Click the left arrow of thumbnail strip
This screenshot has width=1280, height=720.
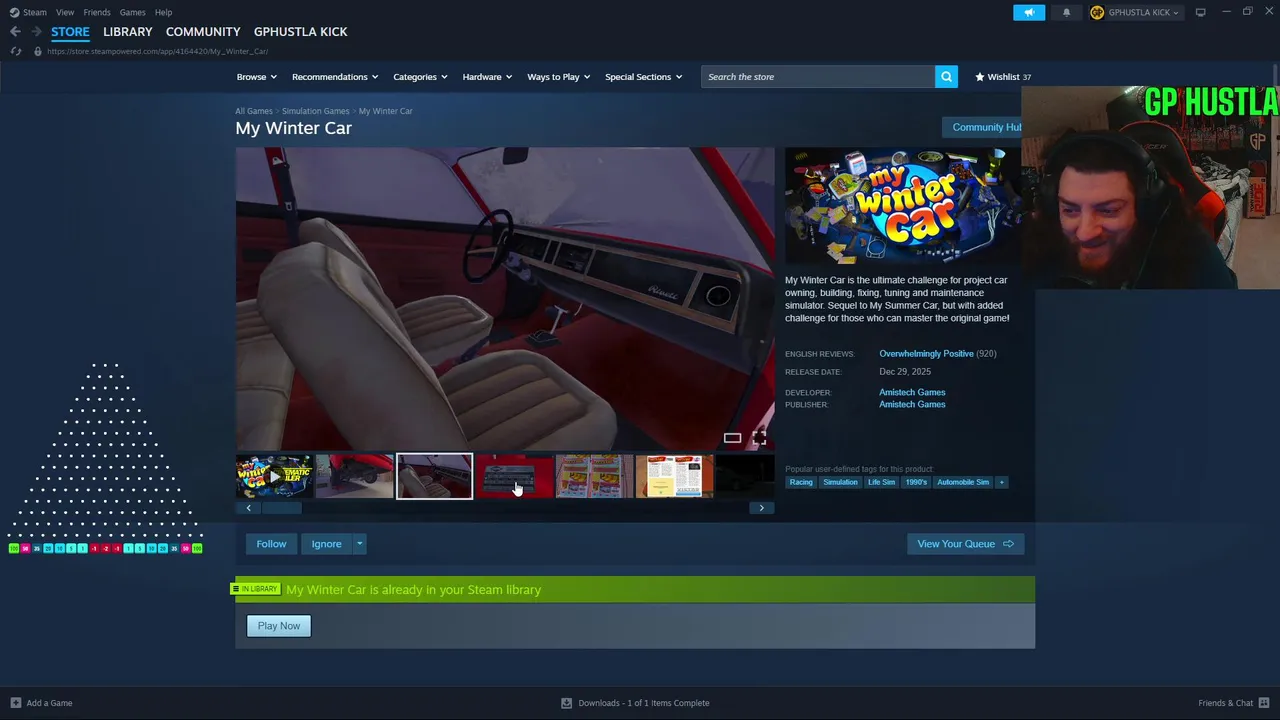[248, 508]
